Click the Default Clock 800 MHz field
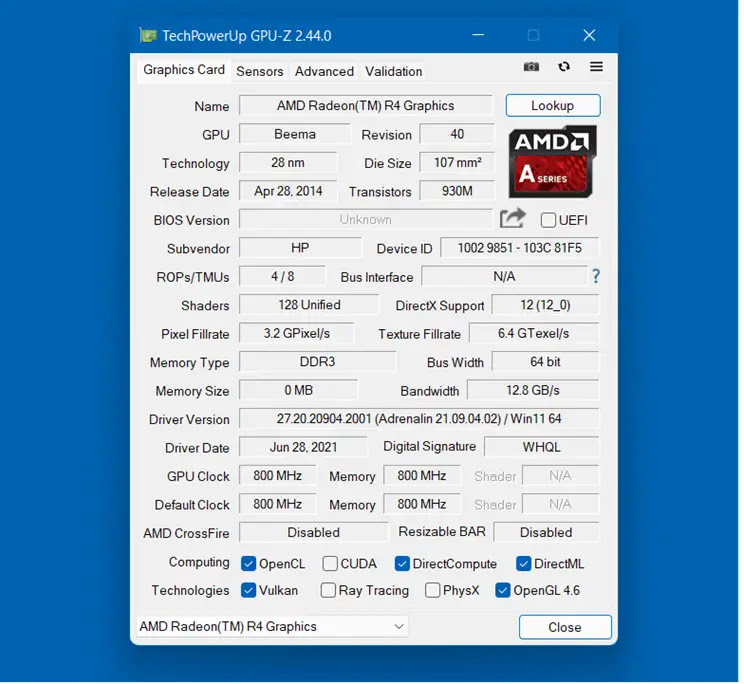Image resolution: width=744 pixels, height=684 pixels. 278,504
